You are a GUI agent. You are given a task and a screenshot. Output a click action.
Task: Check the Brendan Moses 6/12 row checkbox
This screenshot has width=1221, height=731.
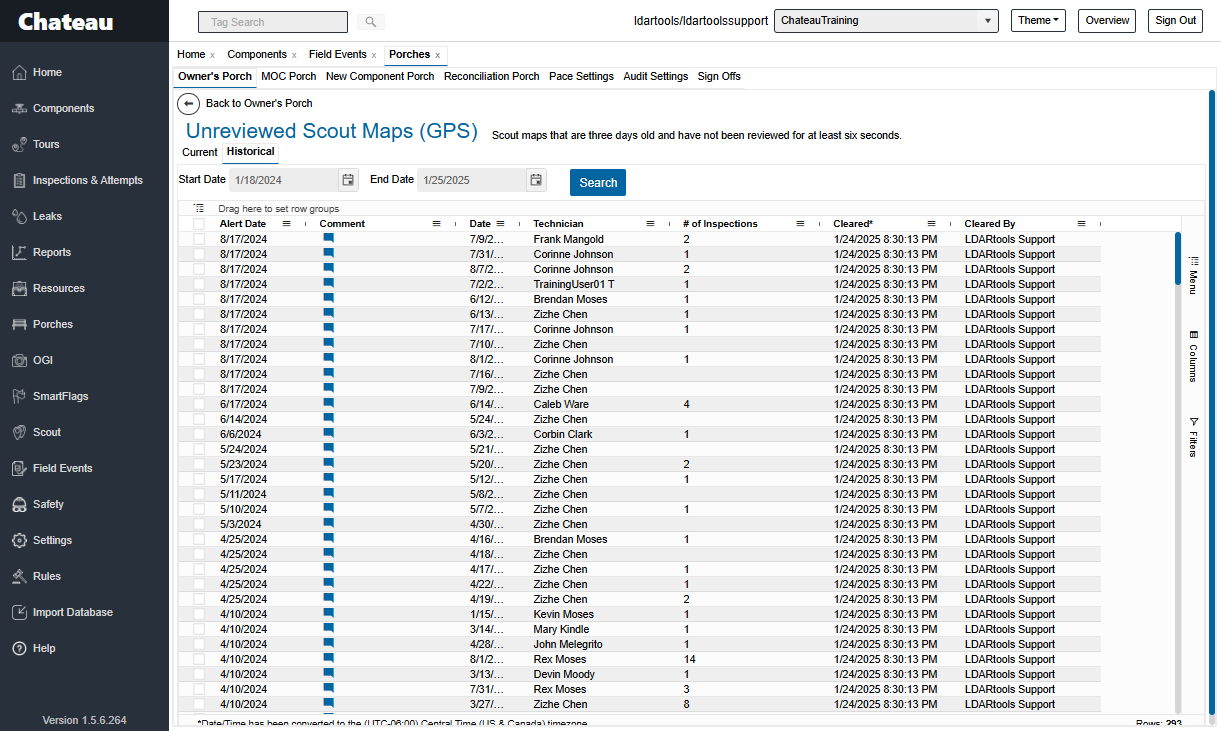tap(198, 299)
